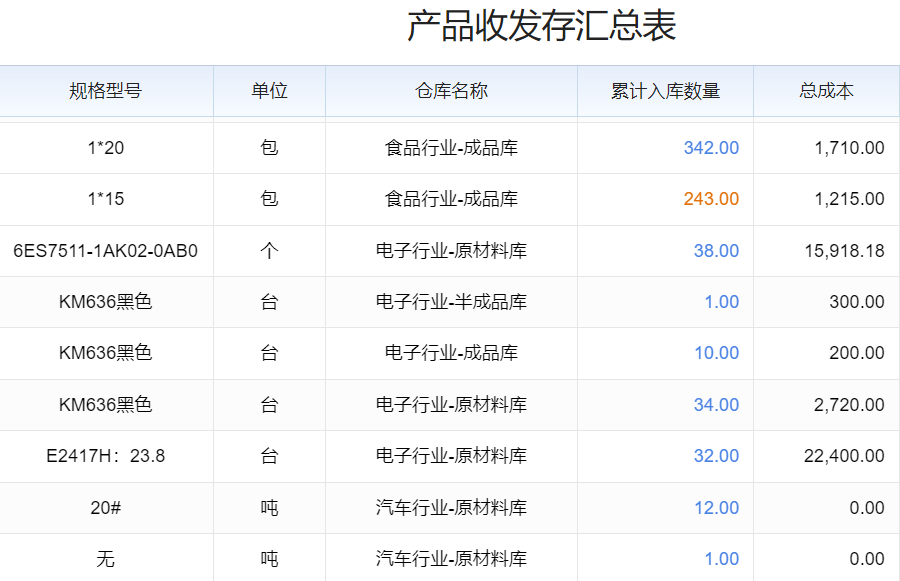900x581 pixels.
Task: Select the 仓库名称 column header
Action: click(451, 91)
